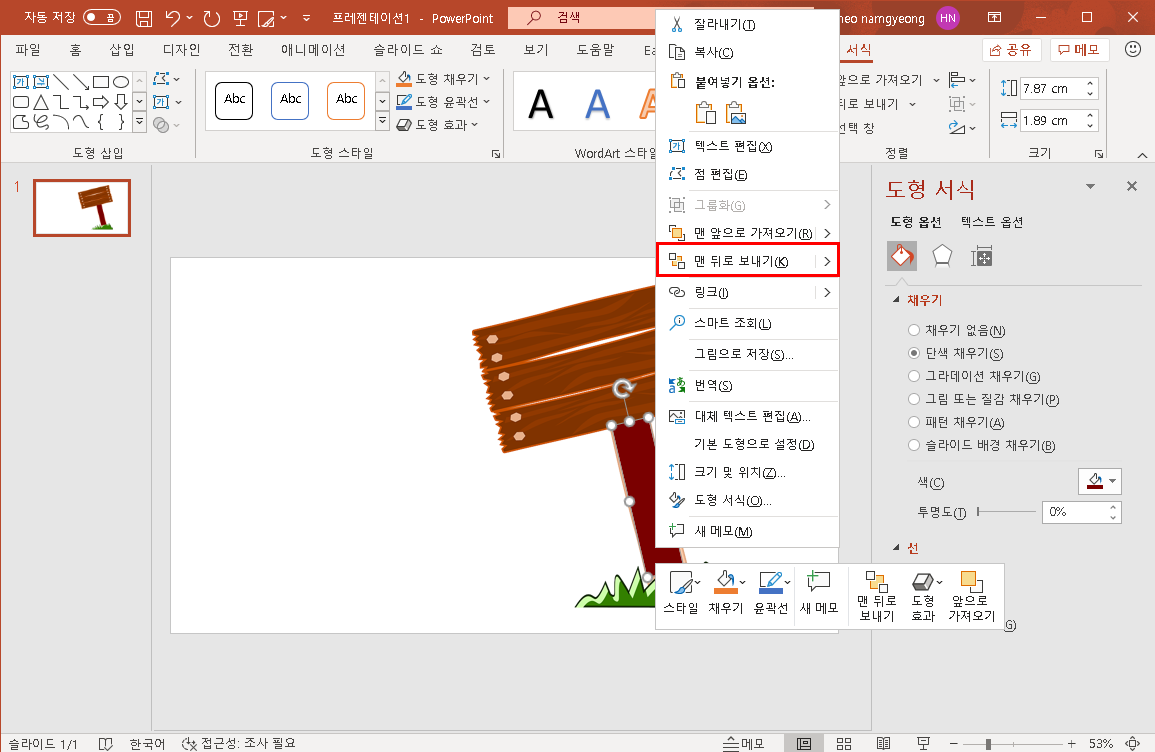Switch to 텍스트 옵션 in format pane

tap(992, 222)
